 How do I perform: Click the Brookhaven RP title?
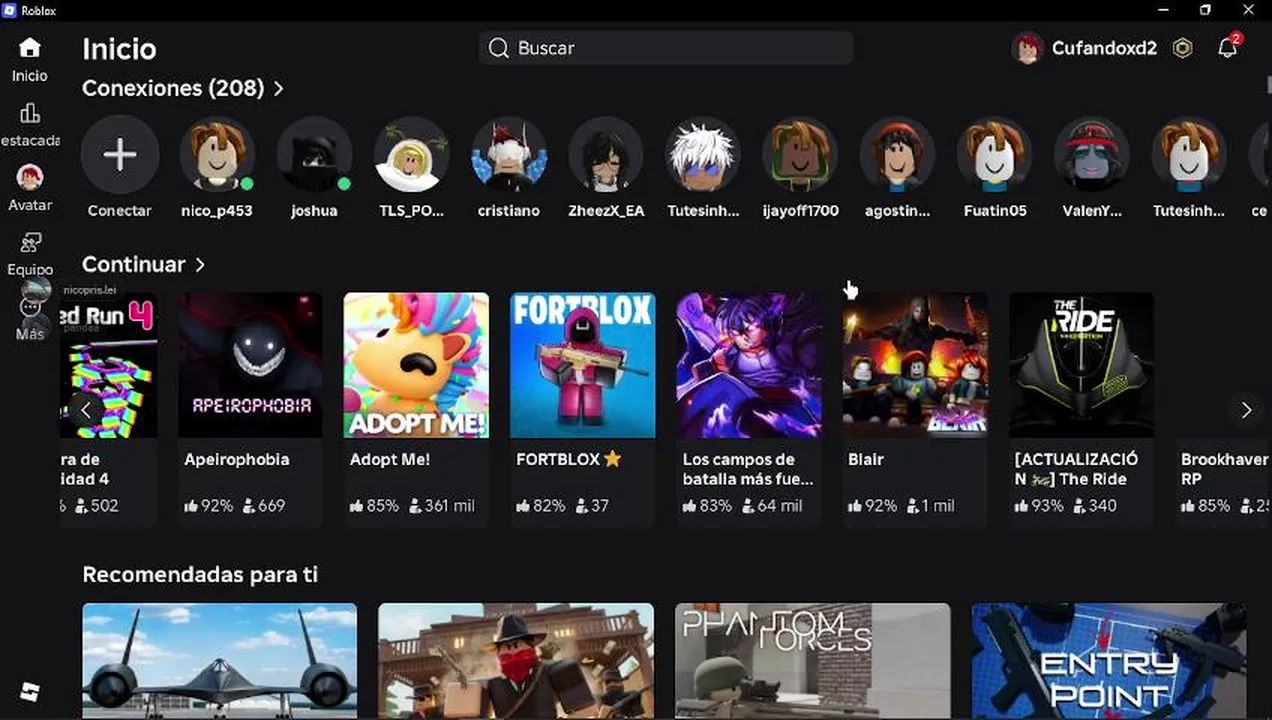1224,469
